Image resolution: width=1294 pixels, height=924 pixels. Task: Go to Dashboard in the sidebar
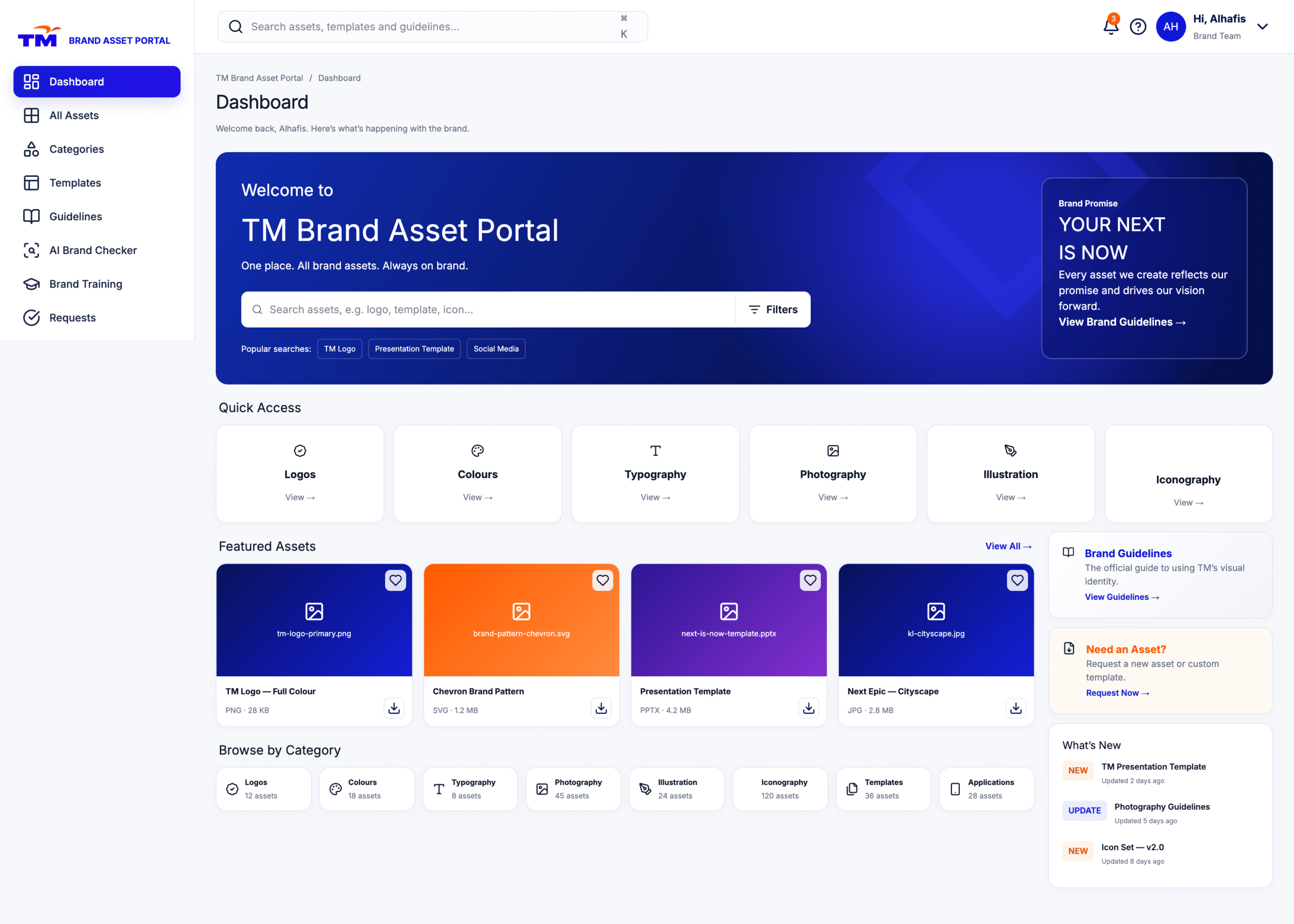click(97, 81)
